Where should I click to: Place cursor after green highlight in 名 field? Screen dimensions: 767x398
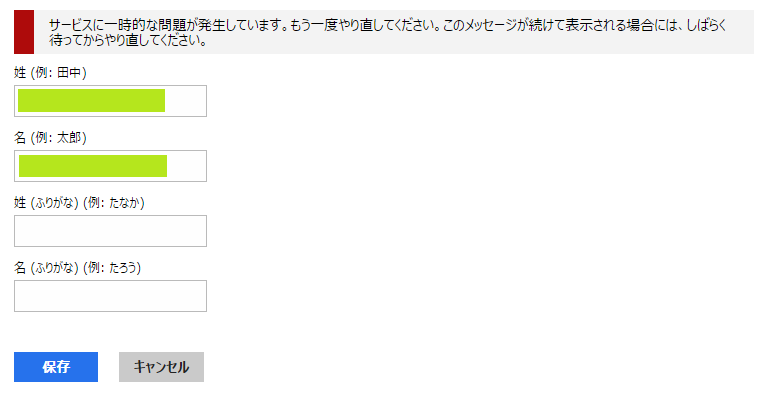[x=186, y=166]
